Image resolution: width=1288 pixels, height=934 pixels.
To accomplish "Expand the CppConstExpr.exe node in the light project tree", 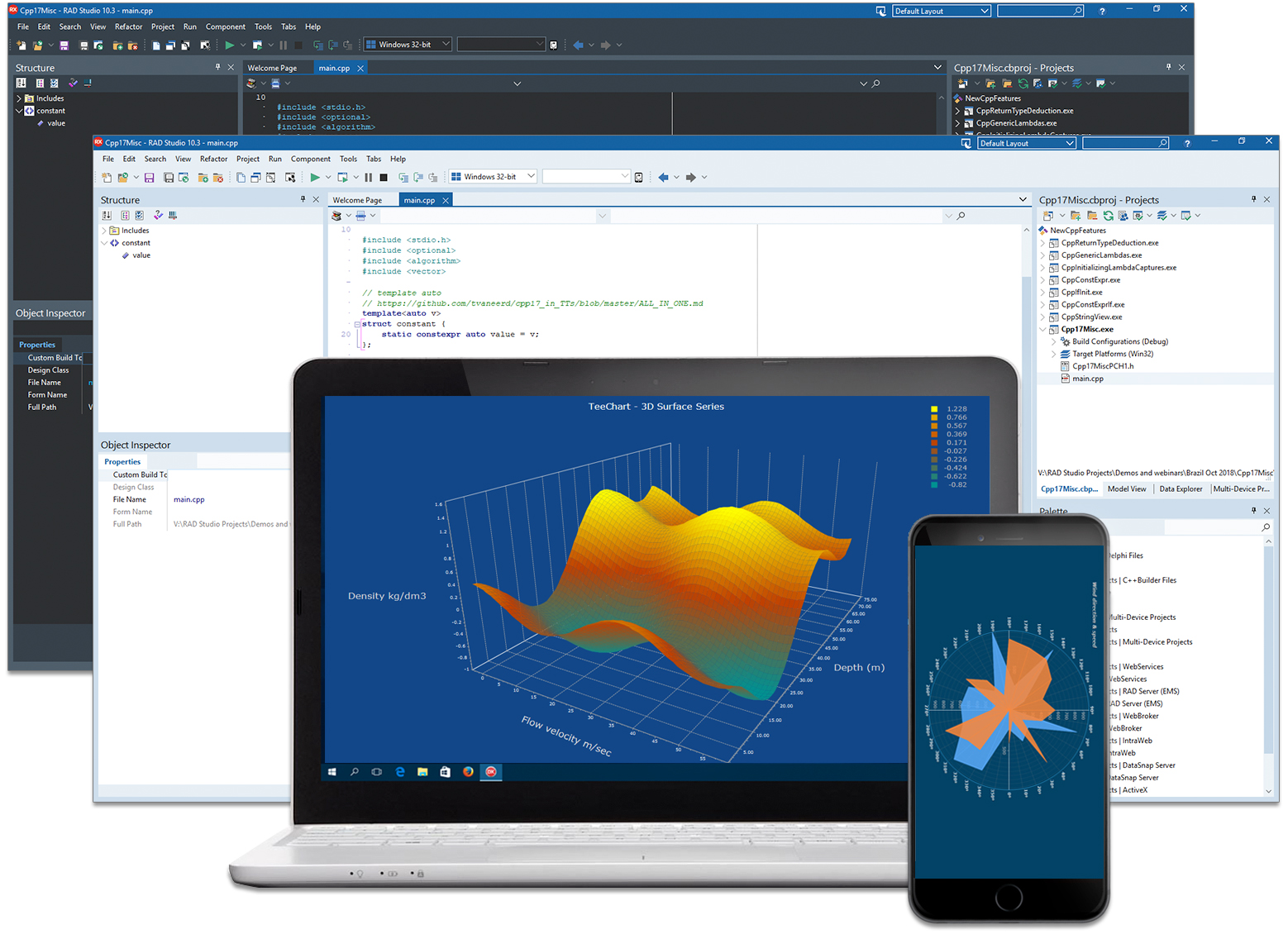I will tap(1043, 280).
